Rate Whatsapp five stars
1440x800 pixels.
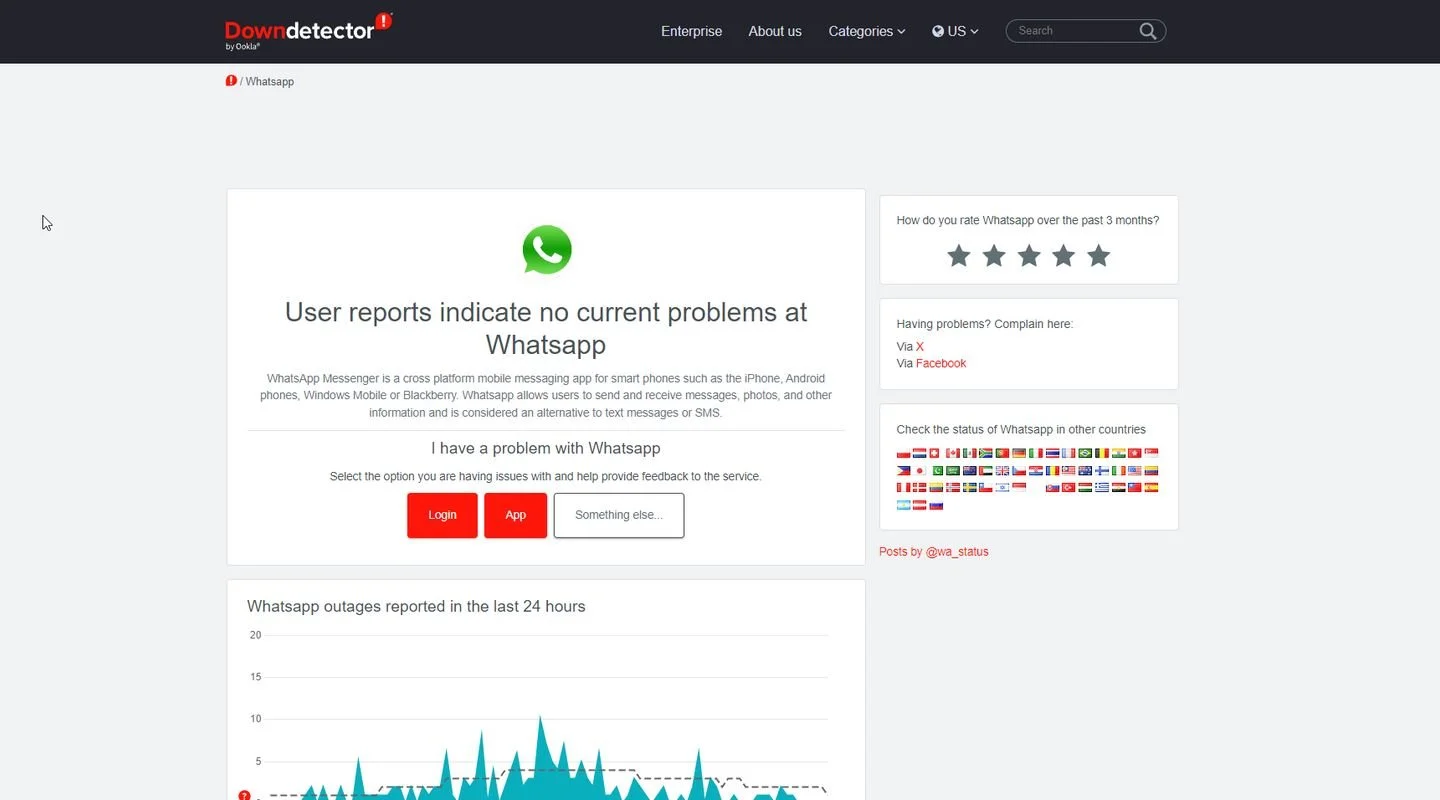(1099, 256)
